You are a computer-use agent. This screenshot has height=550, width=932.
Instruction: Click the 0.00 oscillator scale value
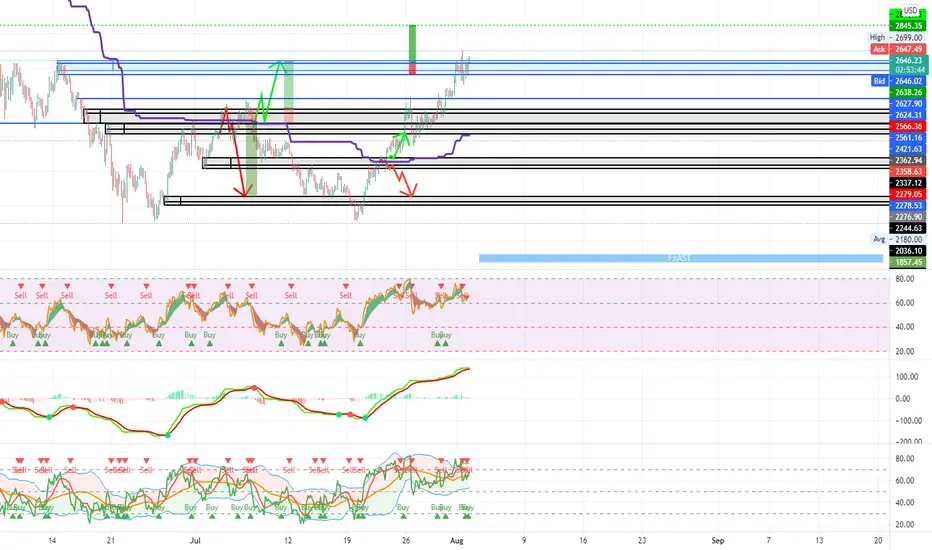(902, 399)
